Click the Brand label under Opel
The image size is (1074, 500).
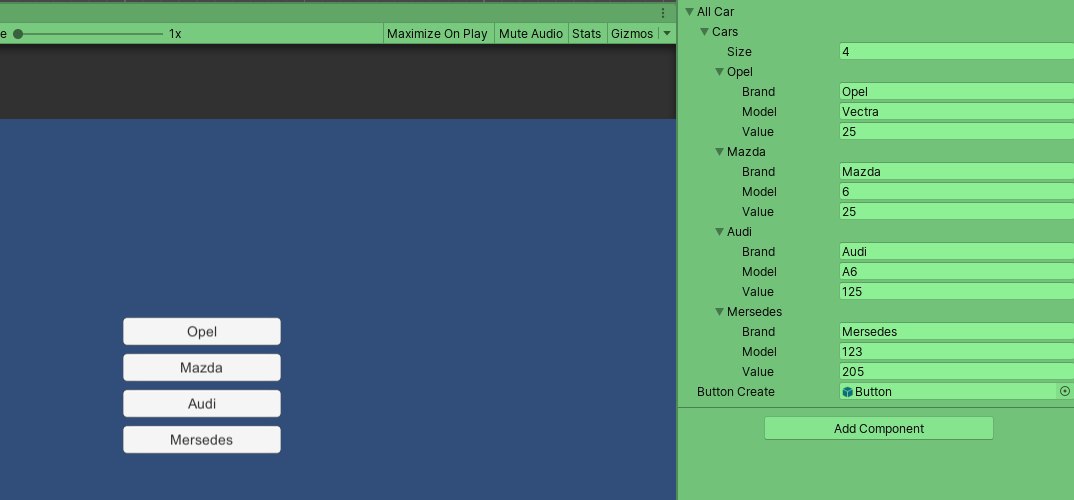pos(758,92)
